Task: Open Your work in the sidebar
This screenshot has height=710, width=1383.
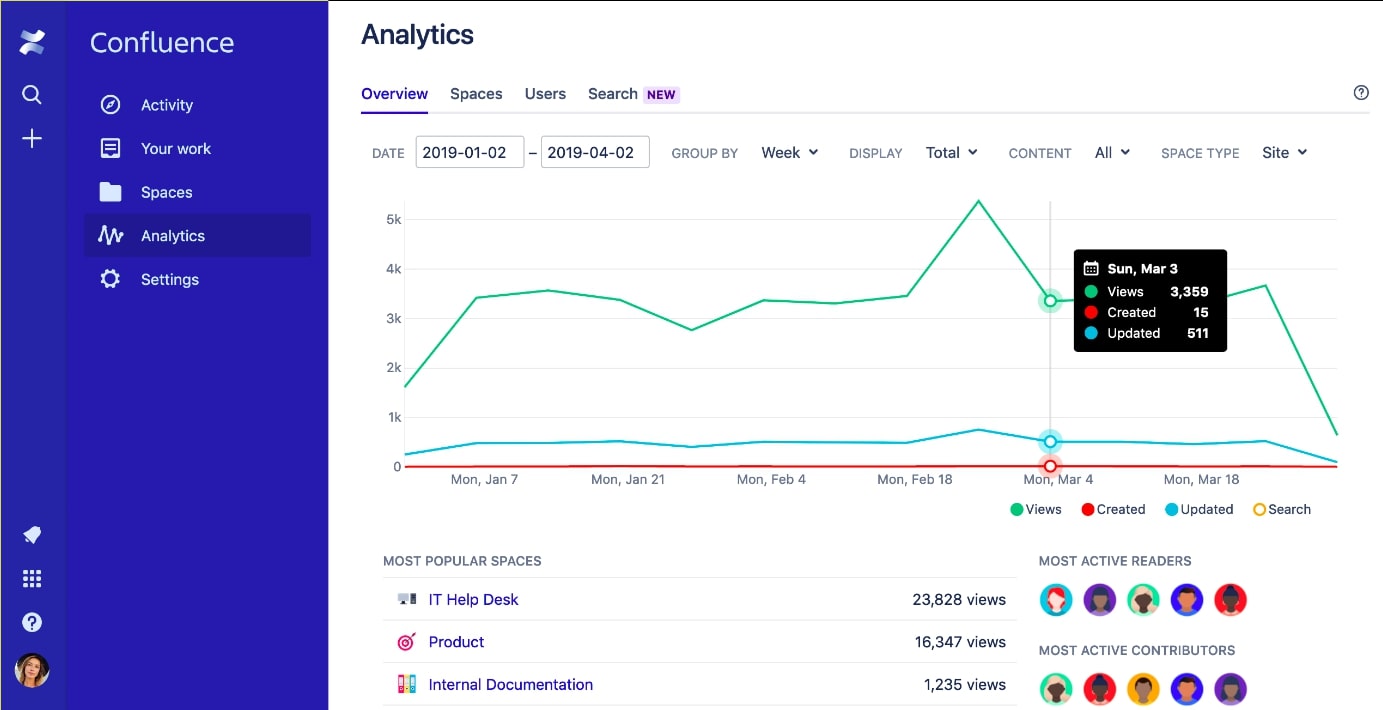Action: tap(197, 148)
